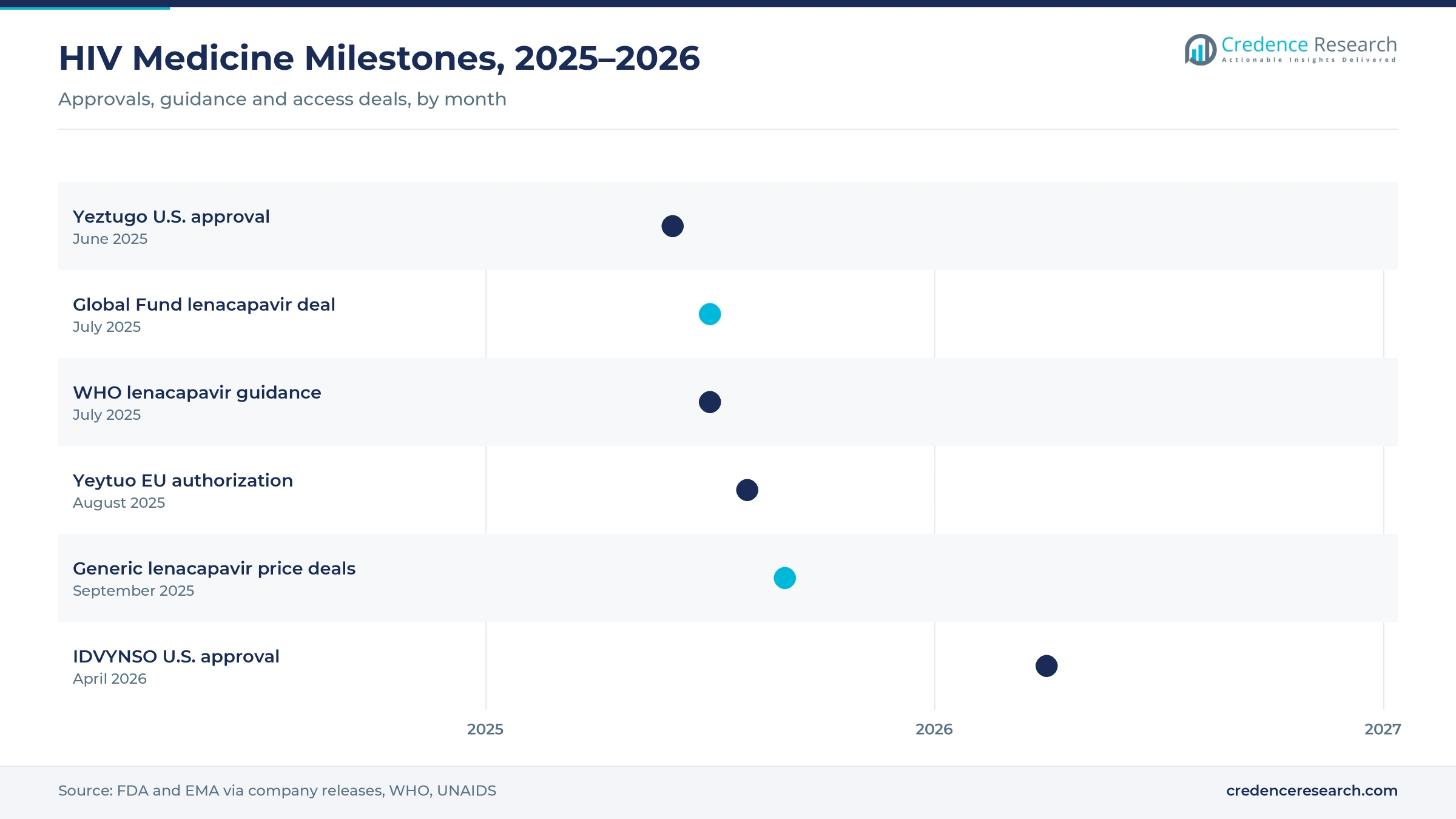The image size is (1456, 819).
Task: Select the April 2026 date text
Action: pyautogui.click(x=110, y=679)
